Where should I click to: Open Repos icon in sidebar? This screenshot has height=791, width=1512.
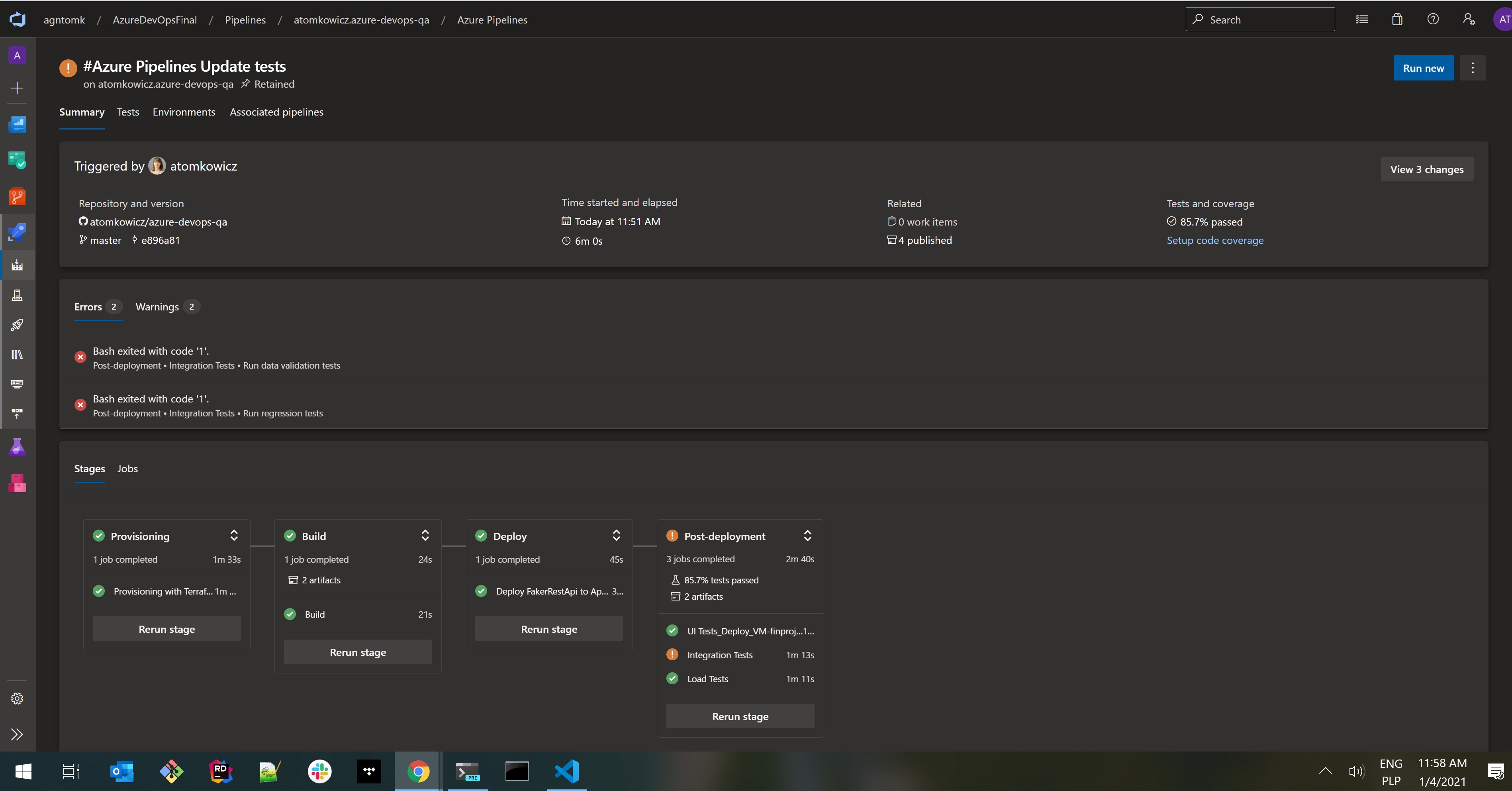click(17, 197)
